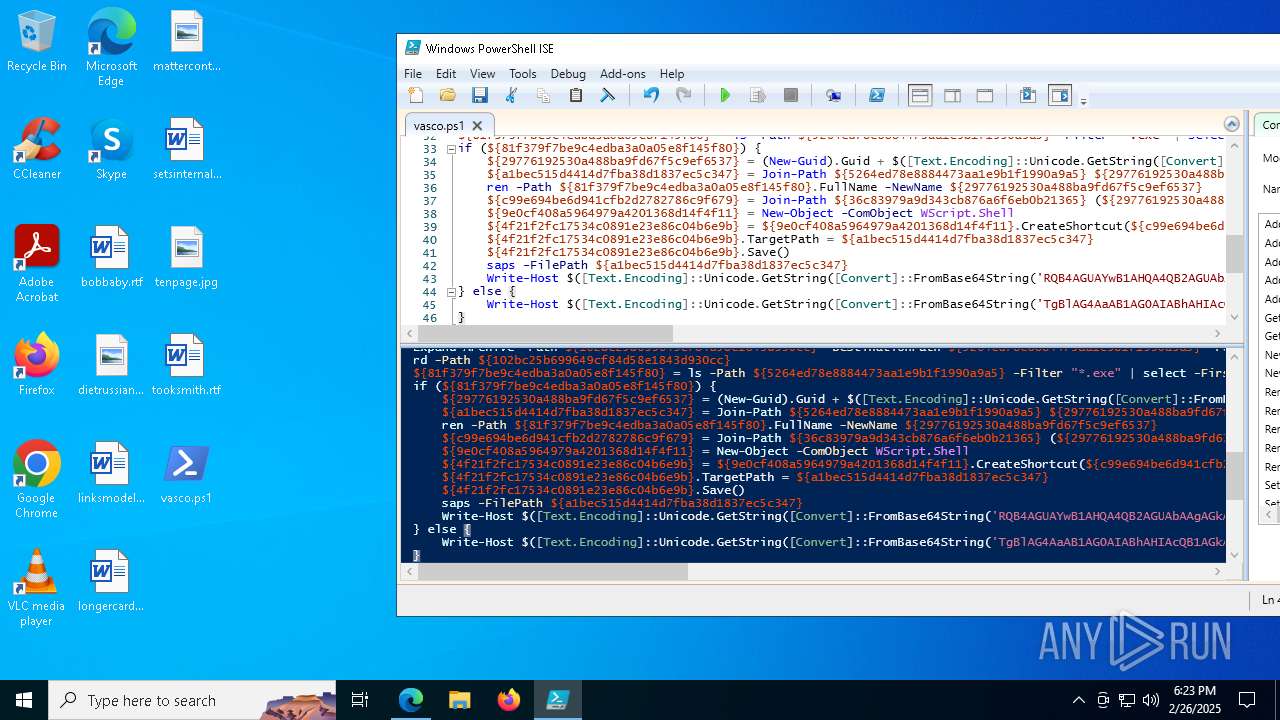Viewport: 1280px width, 720px height.
Task: Click the Google Chrome desktop shortcut
Action: [x=36, y=480]
